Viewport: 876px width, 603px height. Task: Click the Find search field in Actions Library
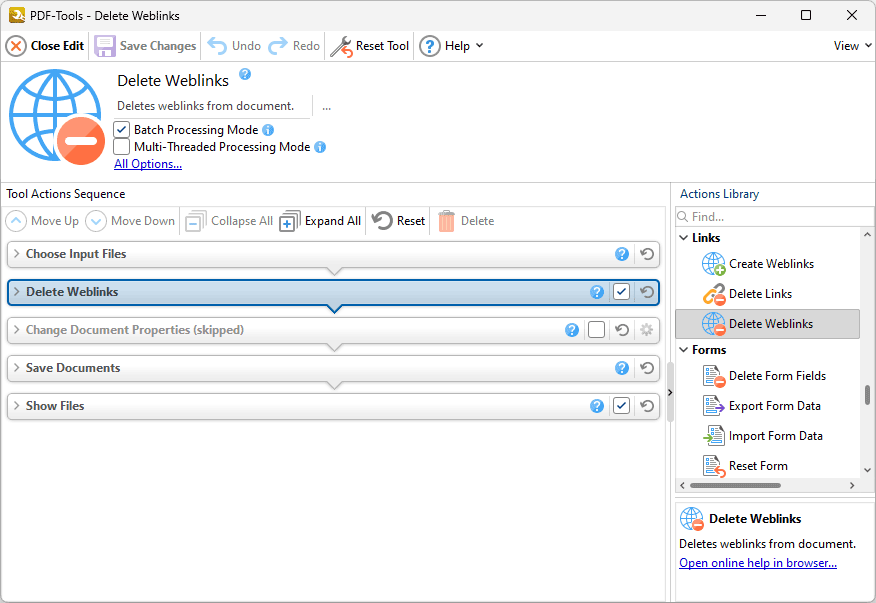pyautogui.click(x=774, y=217)
